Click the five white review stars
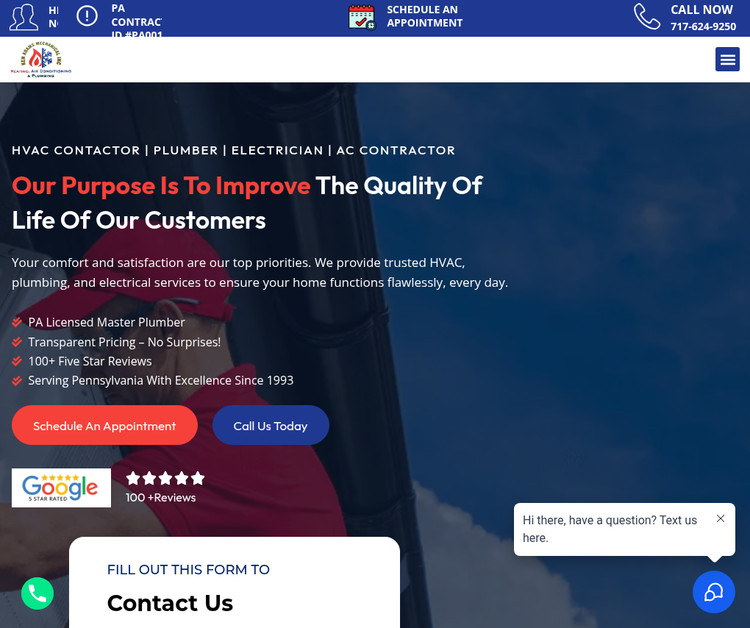Screen dimensions: 750x628 click(x=165, y=478)
